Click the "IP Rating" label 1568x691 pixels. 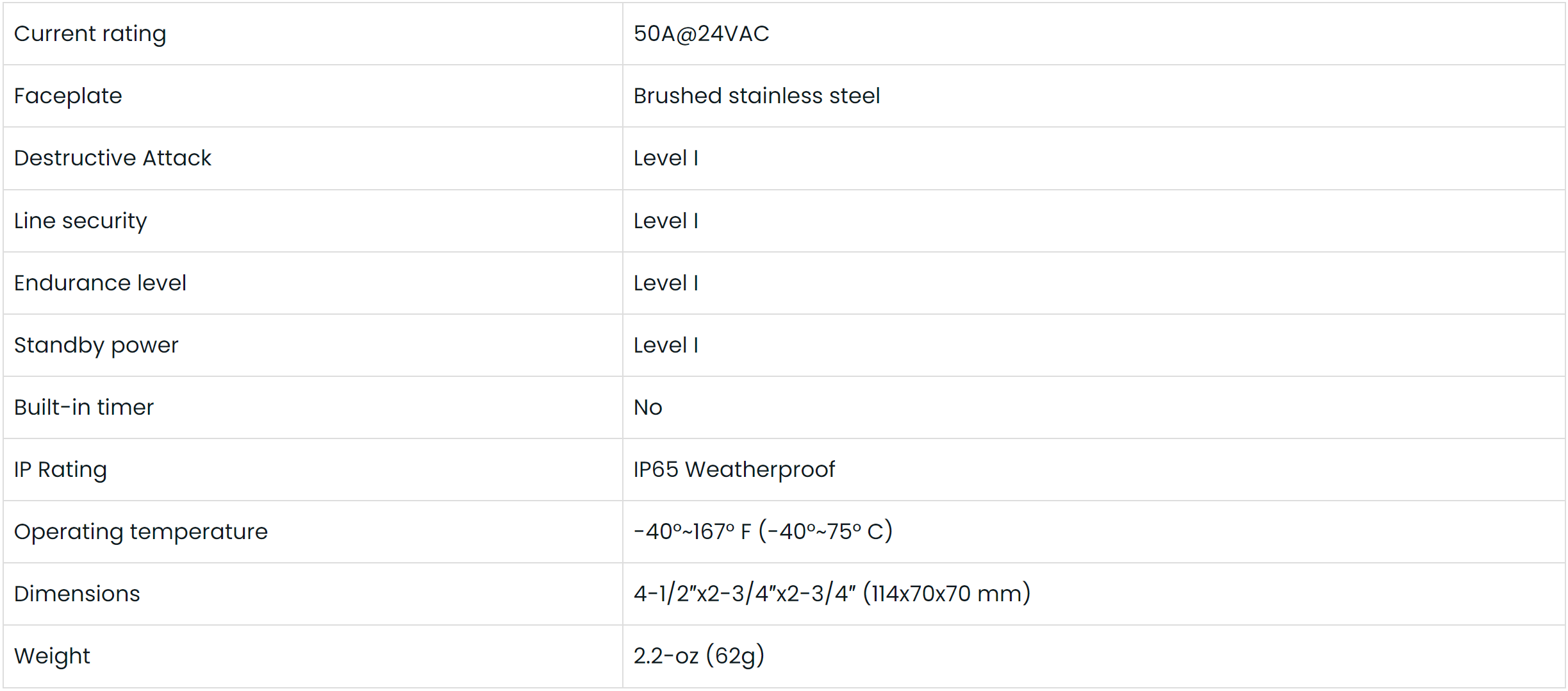tap(60, 469)
